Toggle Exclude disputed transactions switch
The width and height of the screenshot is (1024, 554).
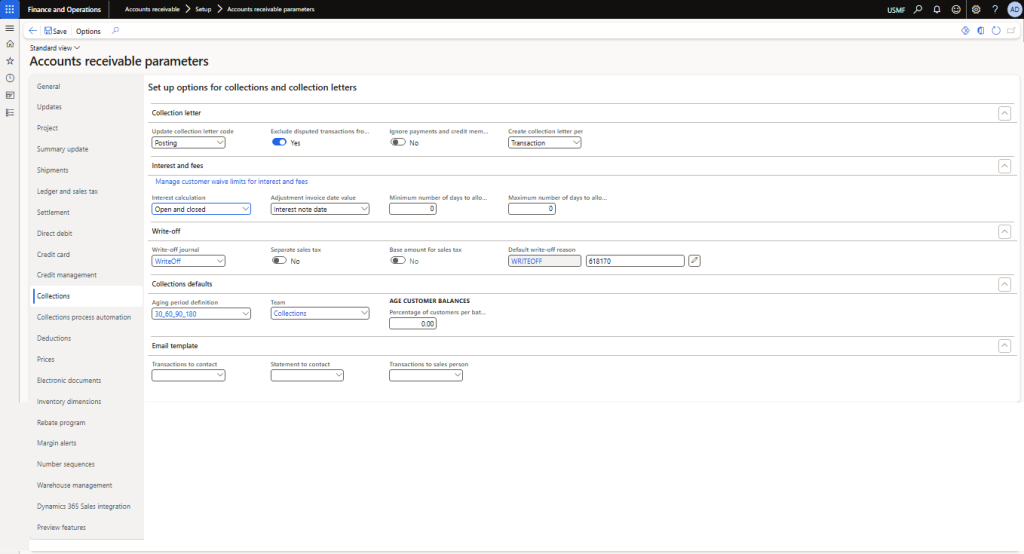279,143
